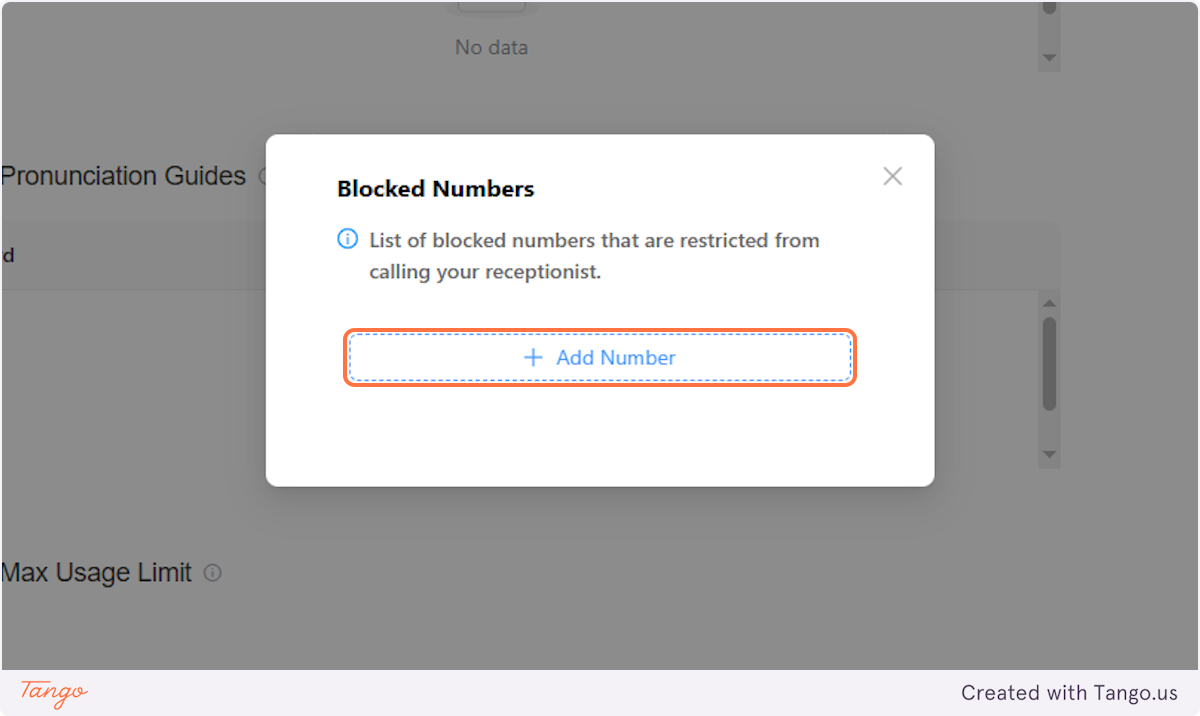Click the gray table header row

click(130, 254)
